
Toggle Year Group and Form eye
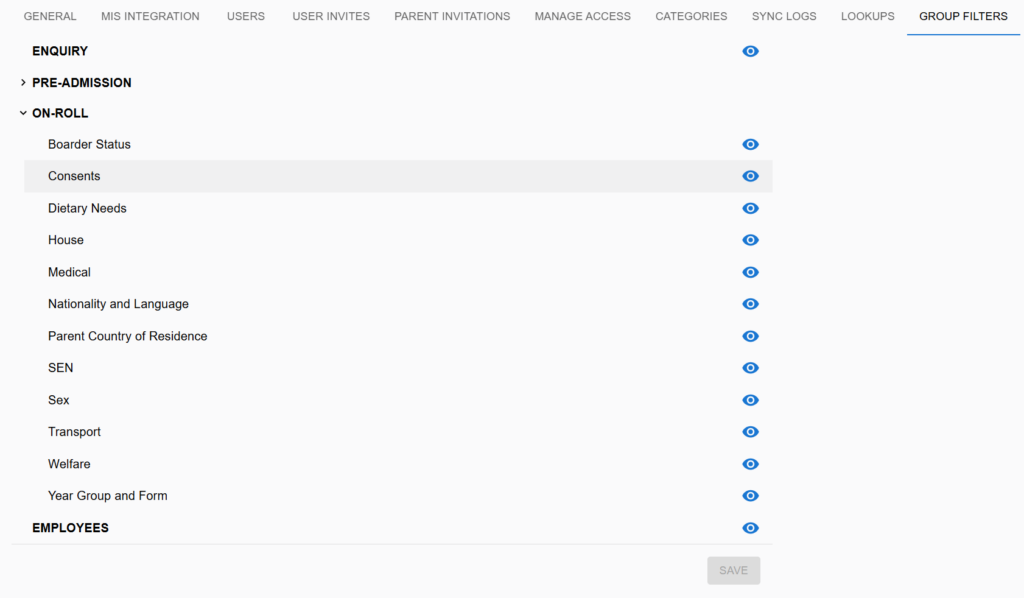(x=750, y=496)
